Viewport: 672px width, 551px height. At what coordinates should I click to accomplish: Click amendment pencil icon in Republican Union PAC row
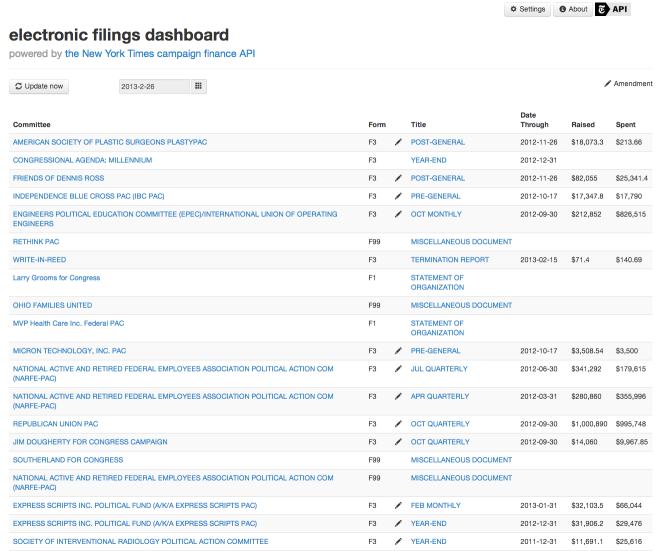(x=398, y=424)
